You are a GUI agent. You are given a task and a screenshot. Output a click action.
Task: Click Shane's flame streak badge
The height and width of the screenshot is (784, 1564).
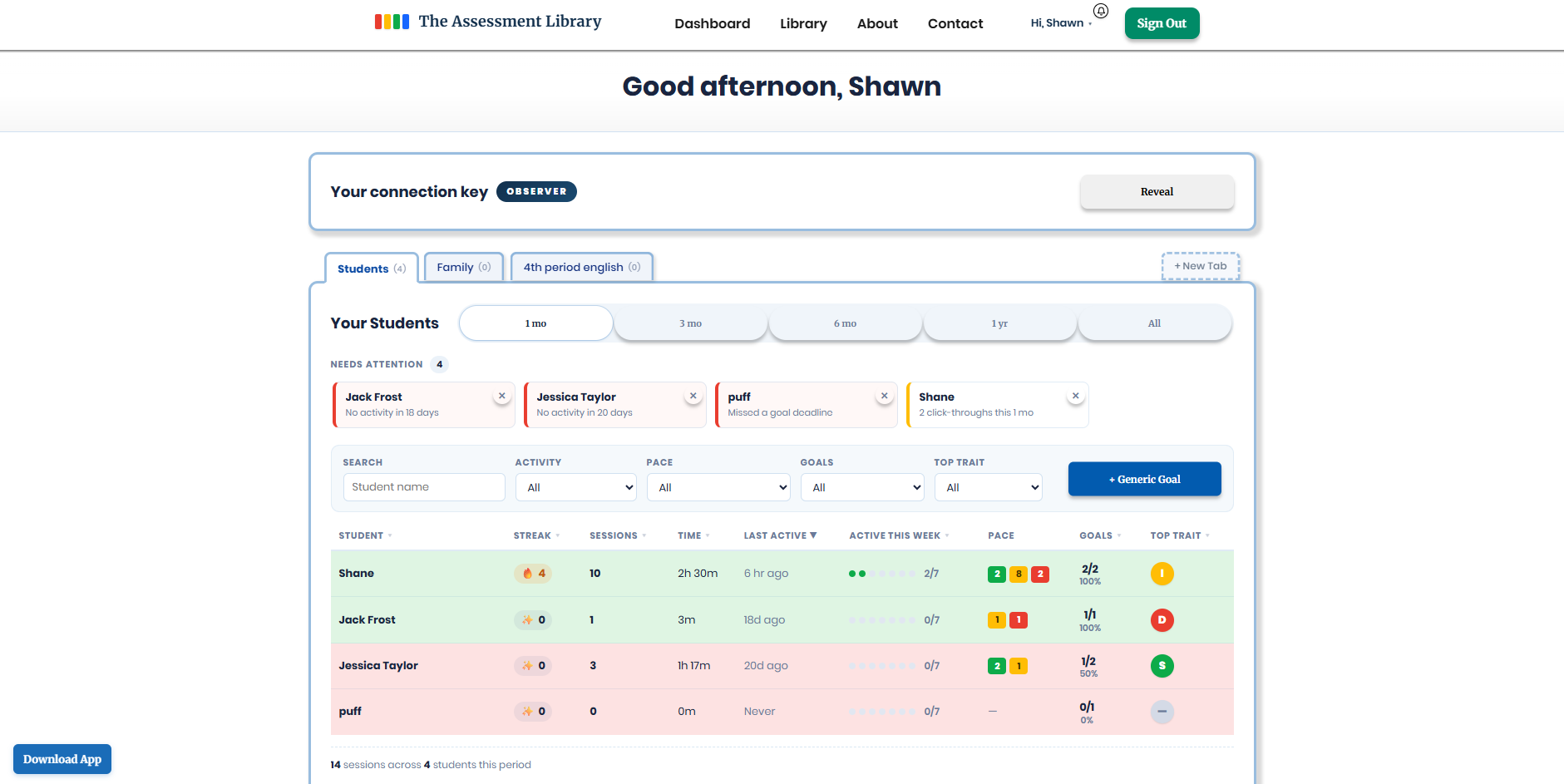pyautogui.click(x=533, y=574)
